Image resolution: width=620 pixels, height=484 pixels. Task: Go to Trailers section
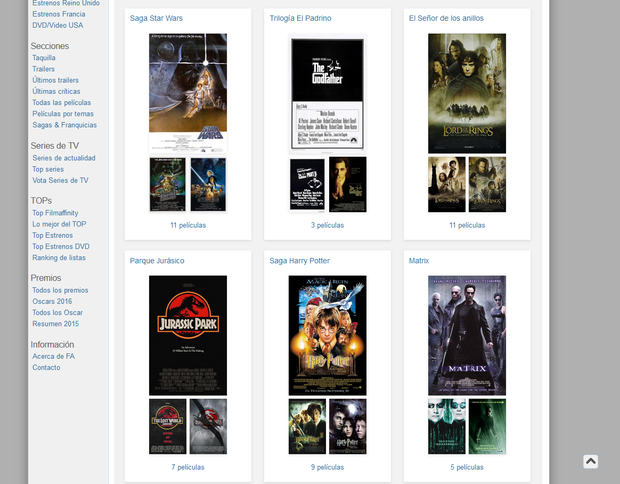click(43, 69)
